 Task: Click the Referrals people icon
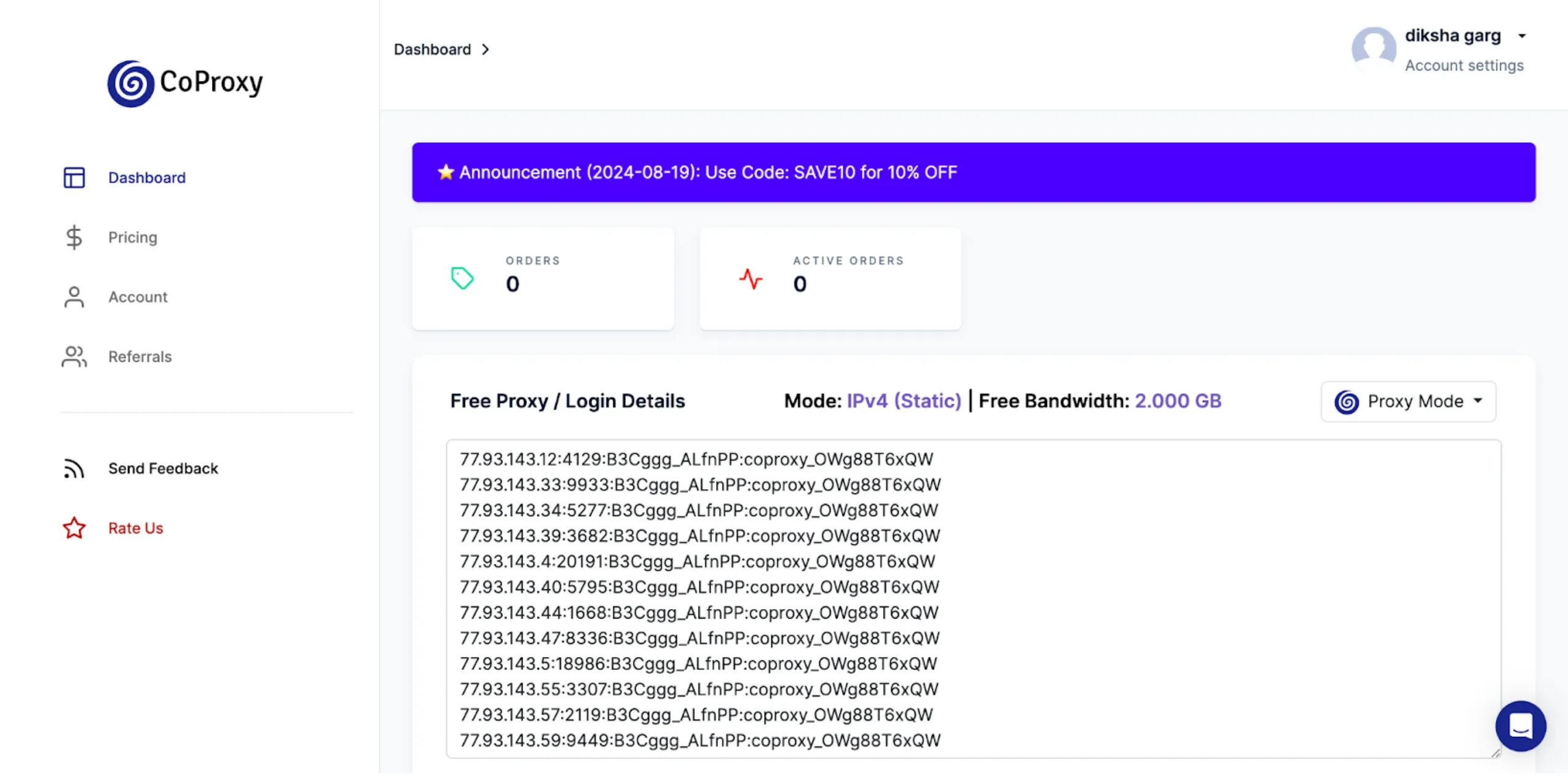point(74,356)
